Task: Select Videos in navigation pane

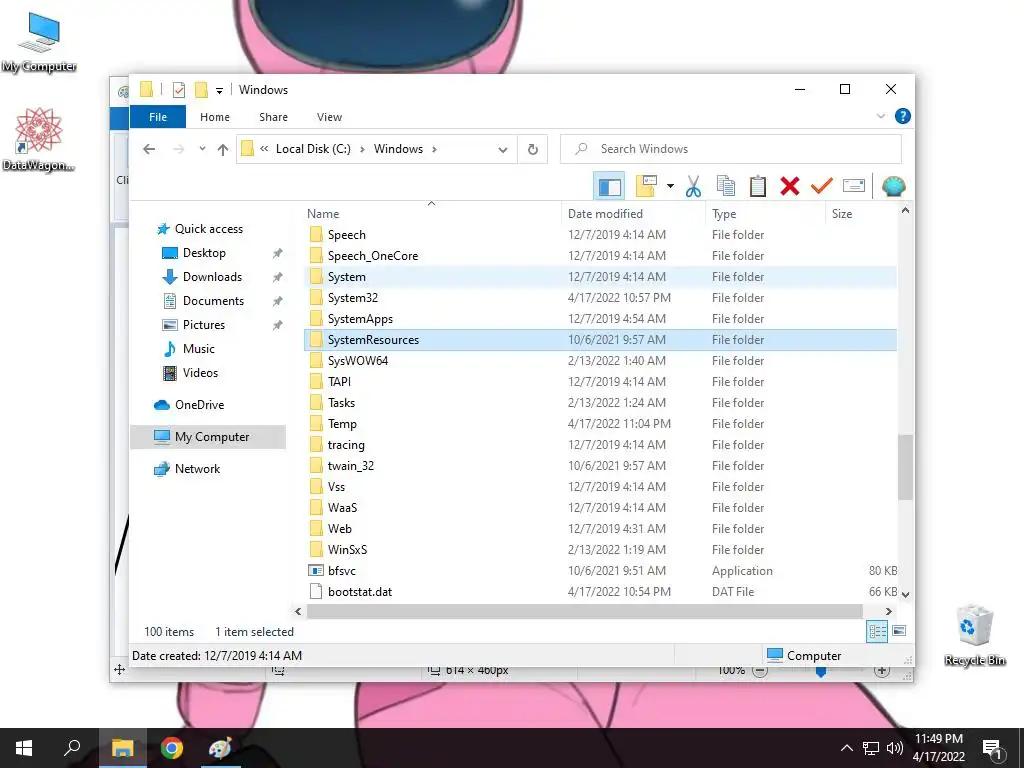Action: (x=200, y=373)
